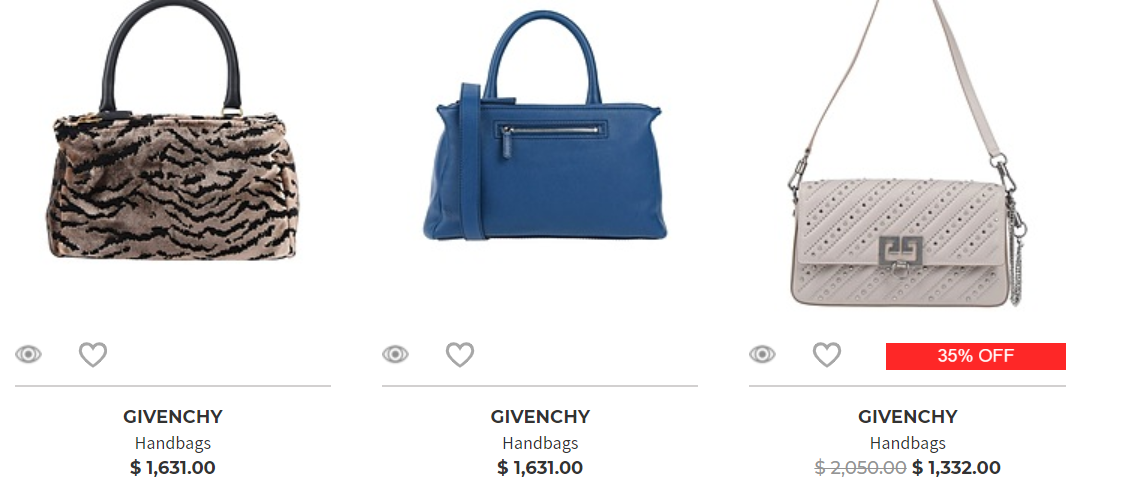Click the red 35% OFF badge
1133x486 pixels.
tap(975, 356)
